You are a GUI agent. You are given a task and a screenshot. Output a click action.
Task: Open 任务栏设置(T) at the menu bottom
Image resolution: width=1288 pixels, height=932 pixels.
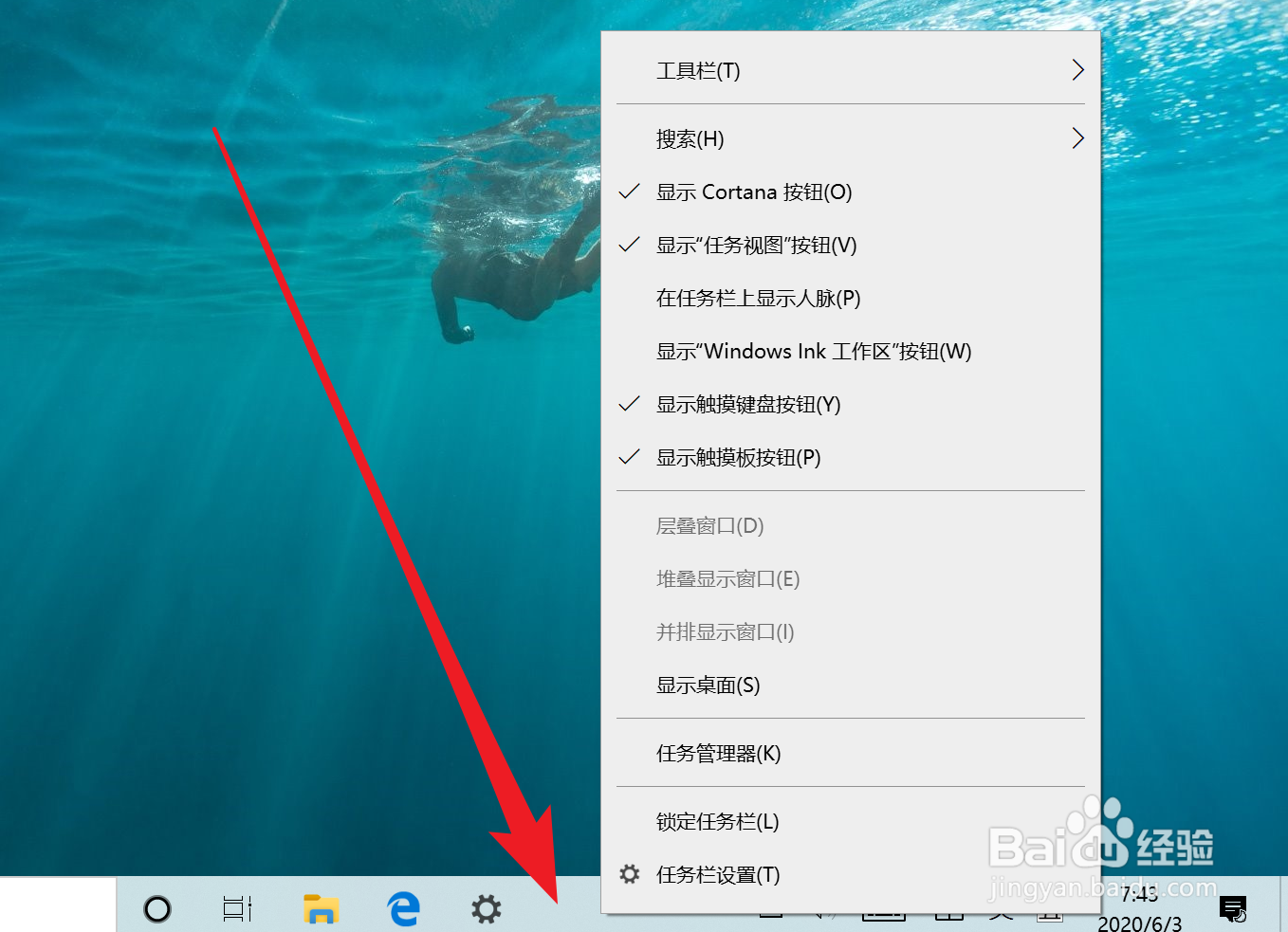[x=718, y=874]
